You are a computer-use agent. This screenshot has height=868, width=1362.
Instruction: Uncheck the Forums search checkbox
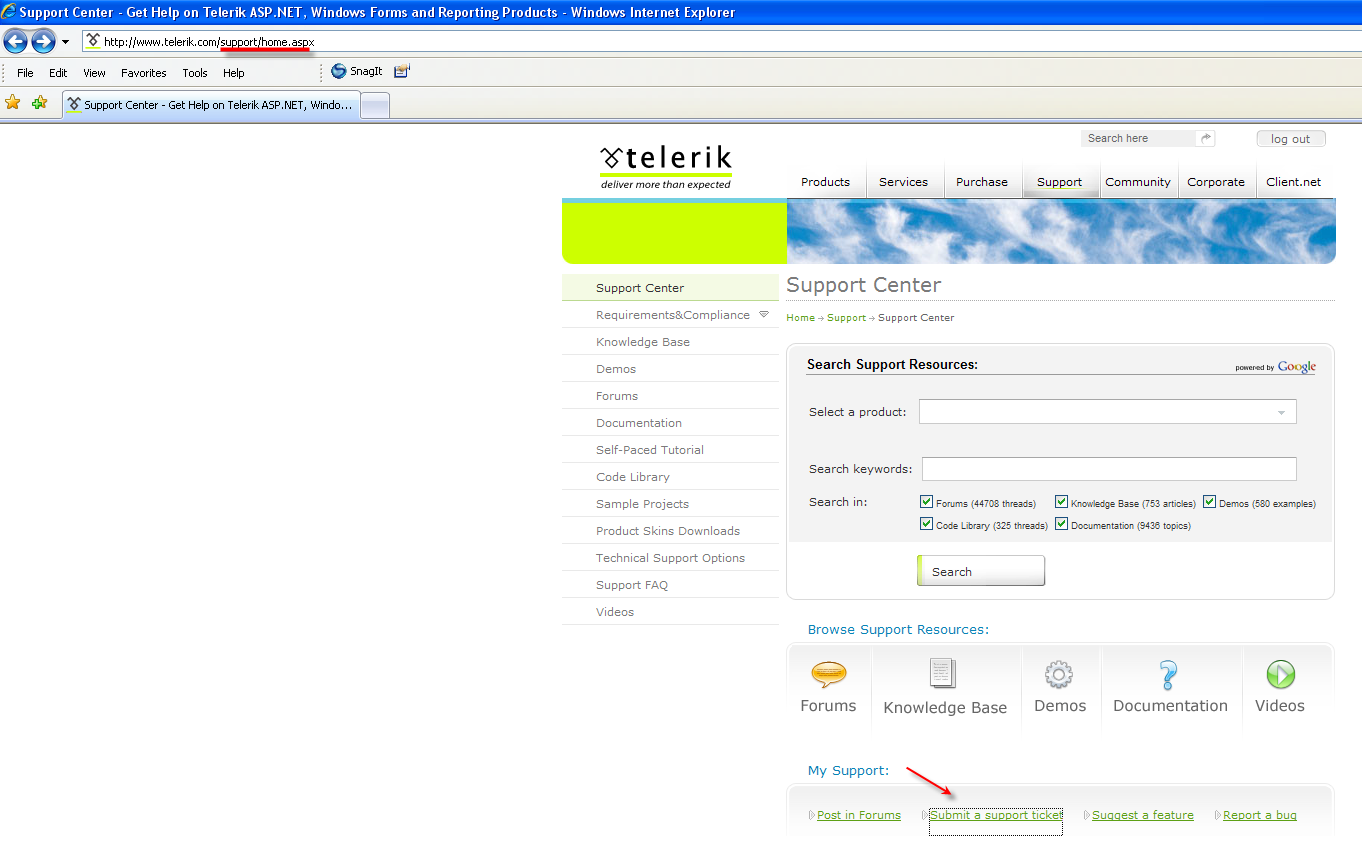[x=926, y=502]
